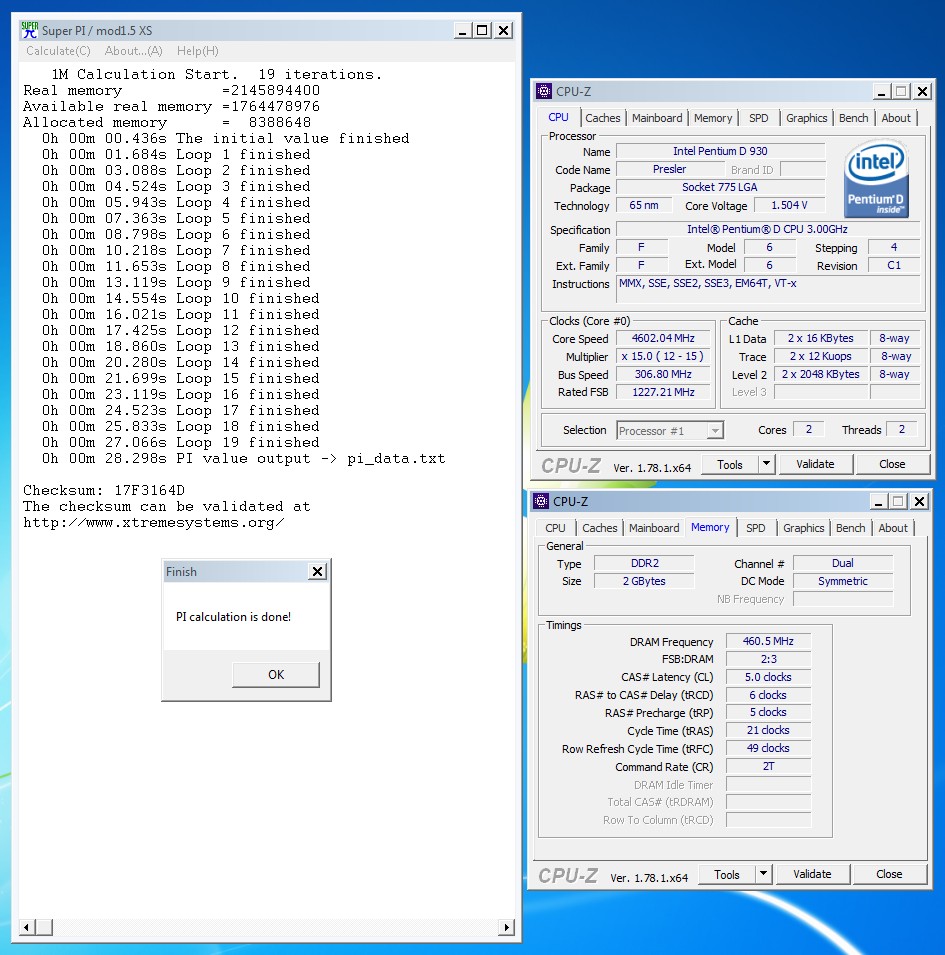Close the lower CPU-Z Memory window via title X

click(x=919, y=502)
